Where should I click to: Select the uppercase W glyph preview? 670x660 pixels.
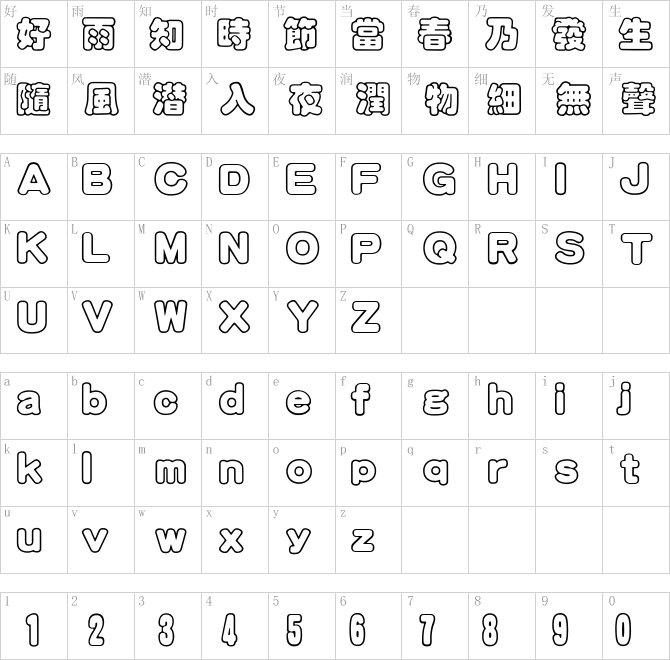(171, 317)
